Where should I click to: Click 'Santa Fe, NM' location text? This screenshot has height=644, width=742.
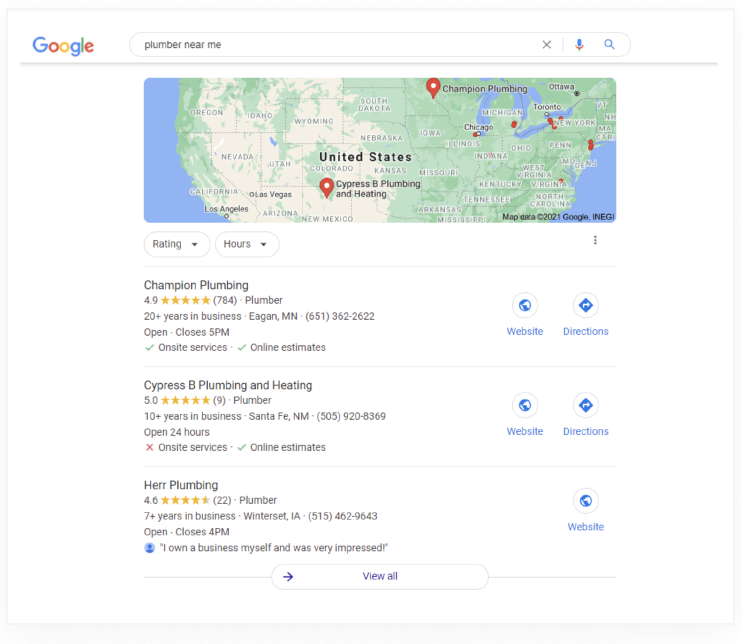[x=279, y=416]
